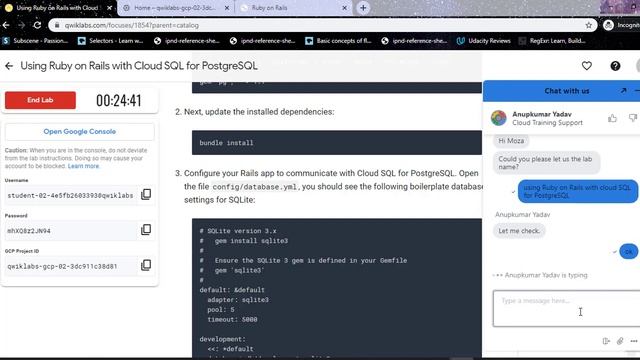Select the student username text

click(x=70, y=196)
